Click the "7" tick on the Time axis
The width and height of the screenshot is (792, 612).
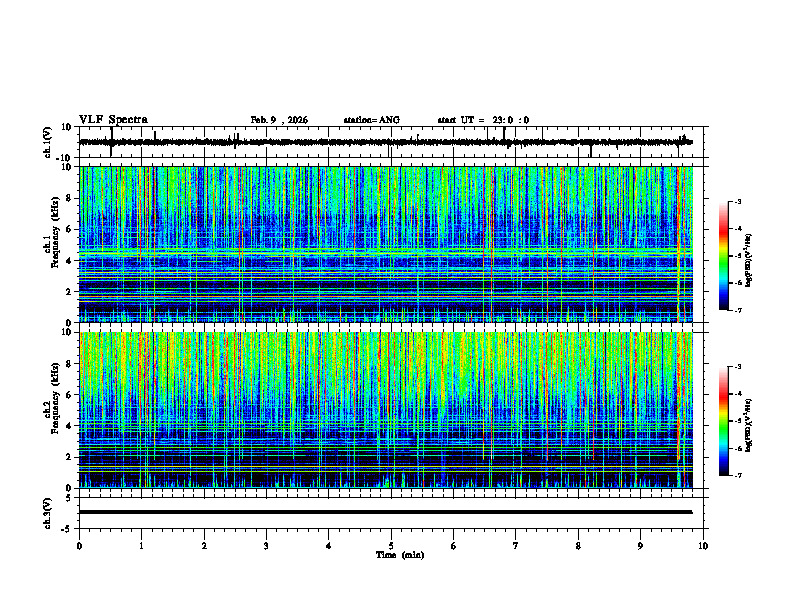tap(516, 546)
